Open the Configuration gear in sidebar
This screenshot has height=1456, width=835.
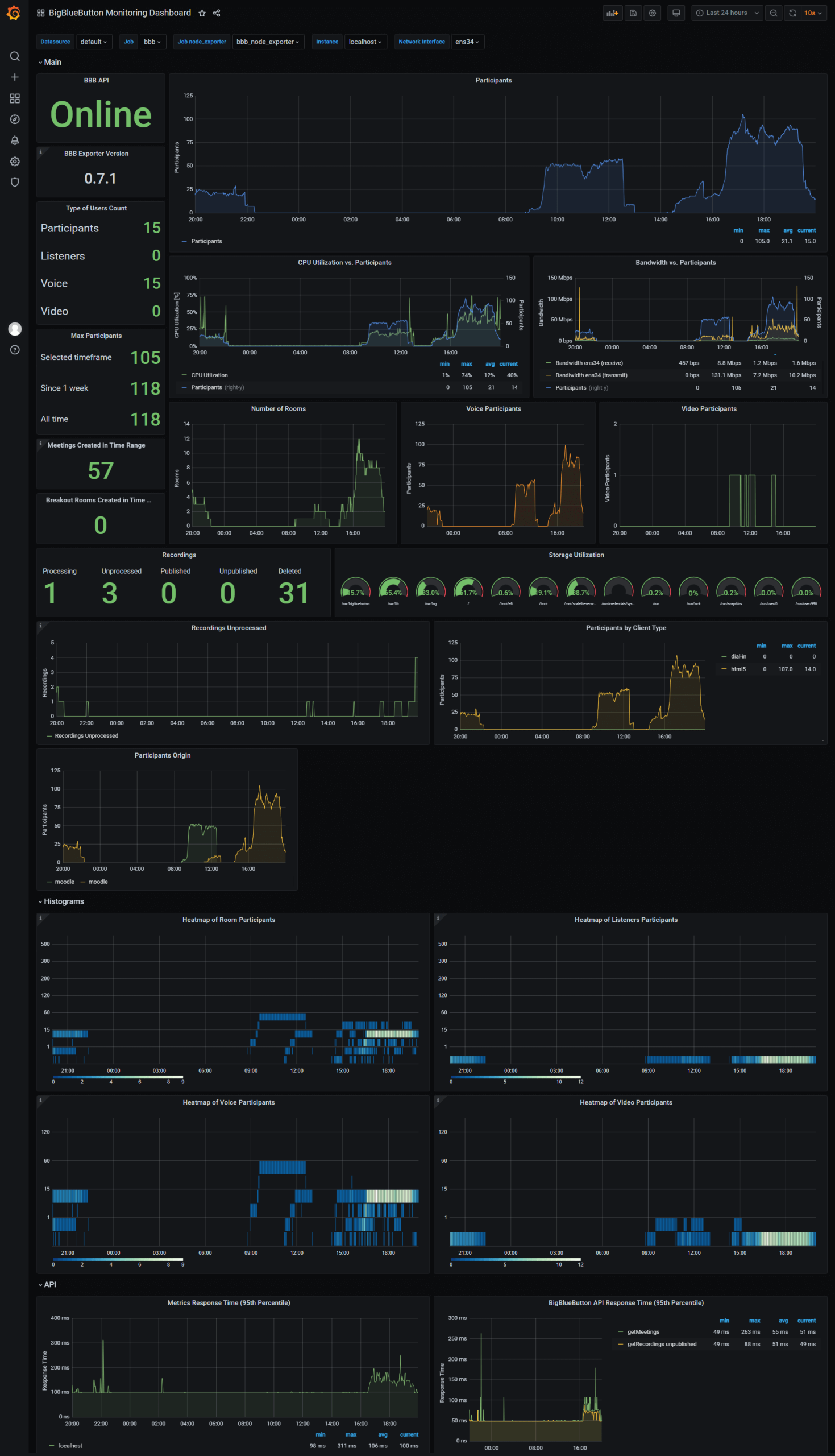coord(15,161)
